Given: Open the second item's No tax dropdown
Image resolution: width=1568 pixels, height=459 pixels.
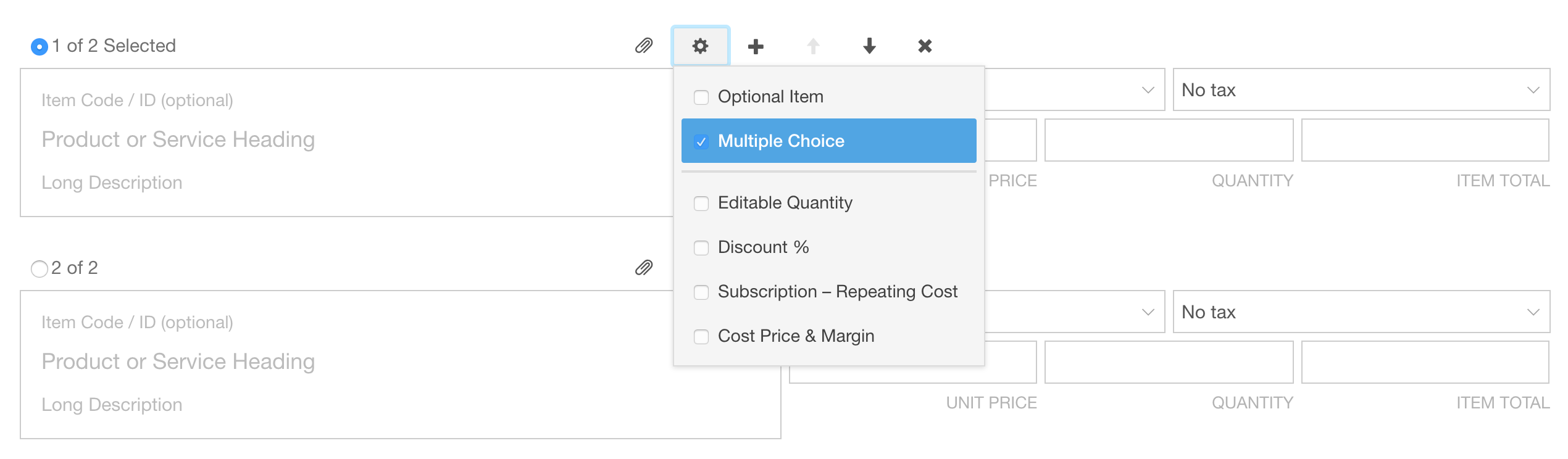Looking at the screenshot, I should [x=1361, y=312].
